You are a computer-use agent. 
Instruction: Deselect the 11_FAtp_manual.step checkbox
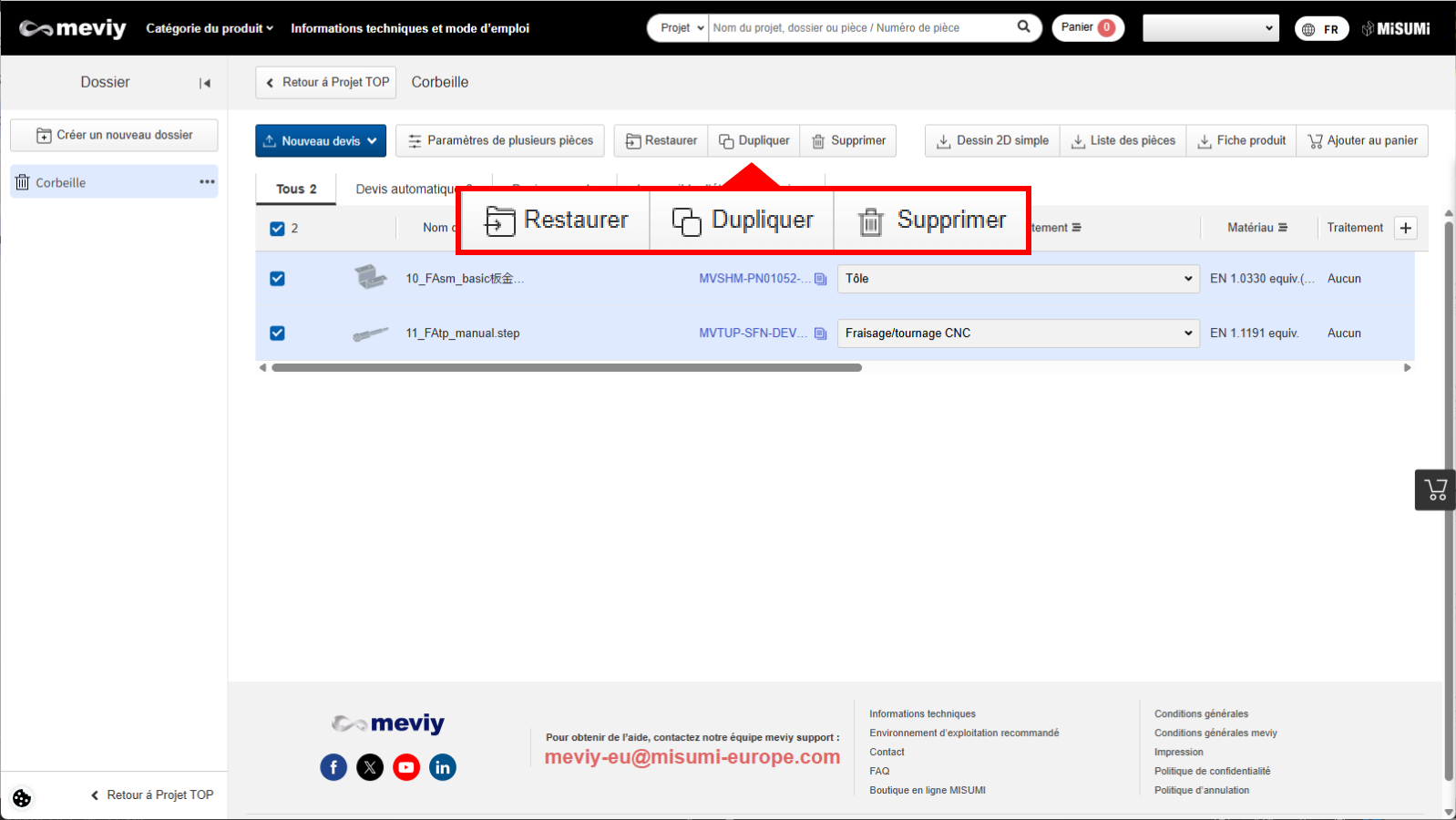click(278, 333)
